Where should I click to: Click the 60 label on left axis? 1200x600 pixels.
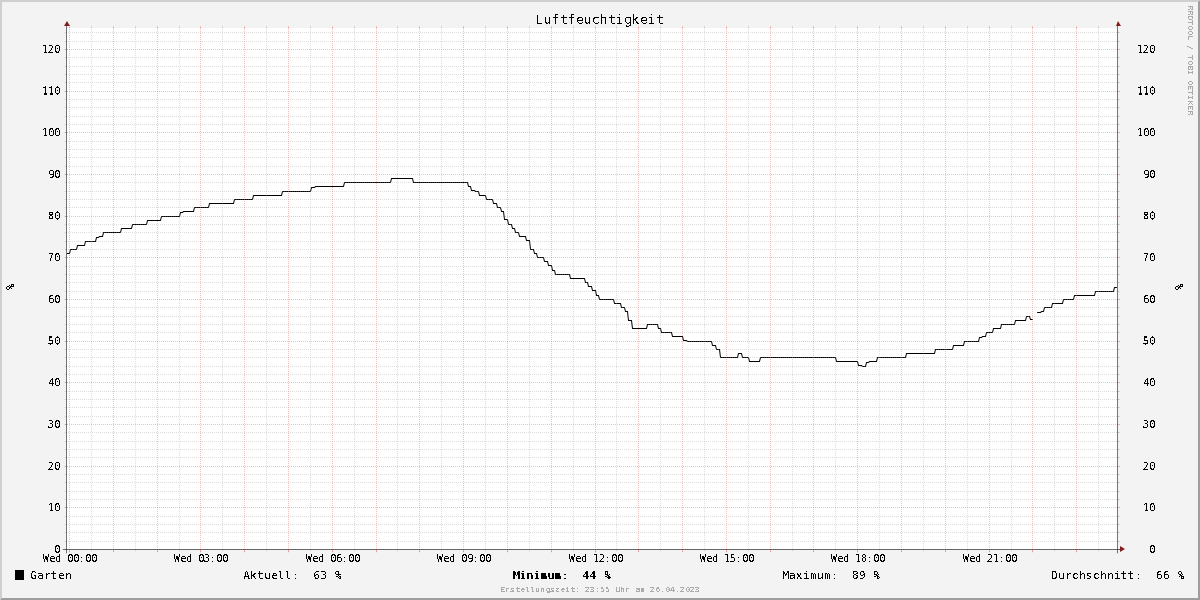click(53, 299)
